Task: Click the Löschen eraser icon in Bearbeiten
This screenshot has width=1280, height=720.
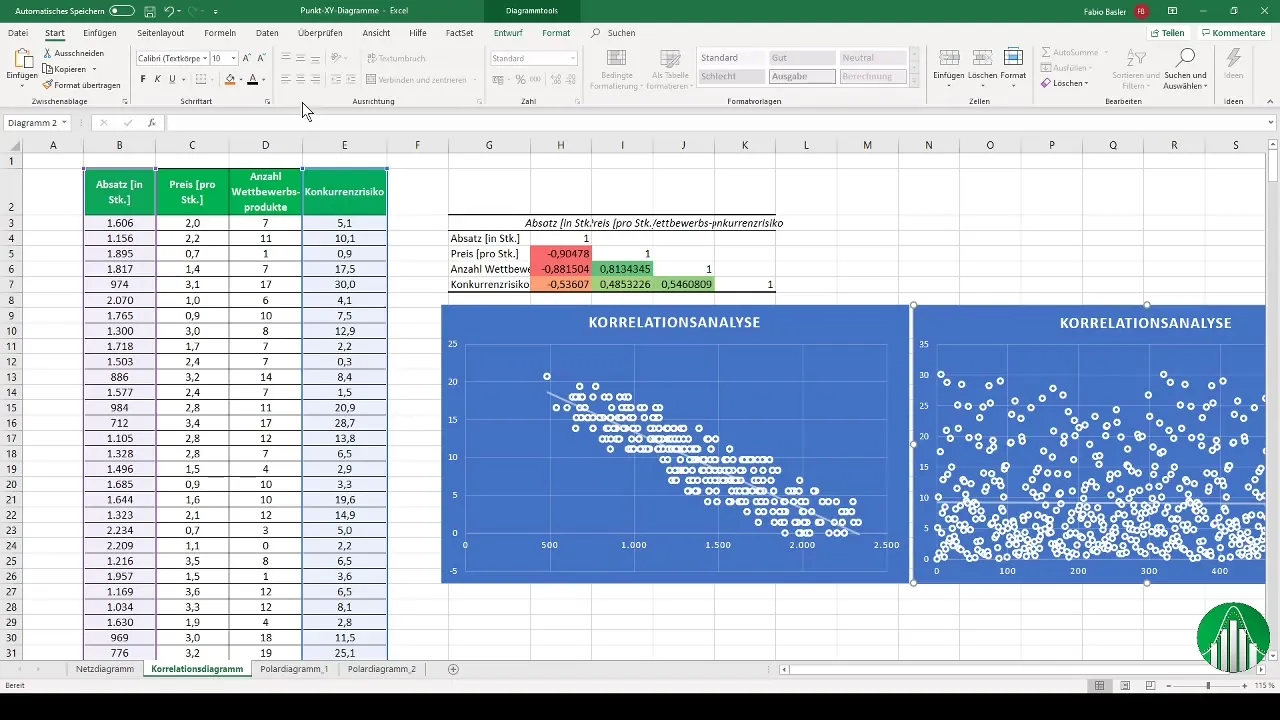Action: pos(1046,83)
